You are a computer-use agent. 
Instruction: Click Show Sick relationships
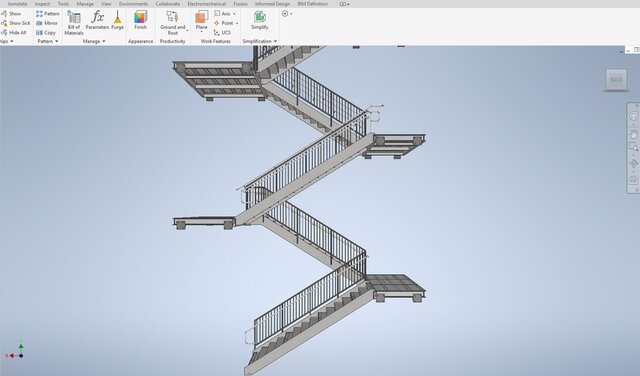[16, 23]
